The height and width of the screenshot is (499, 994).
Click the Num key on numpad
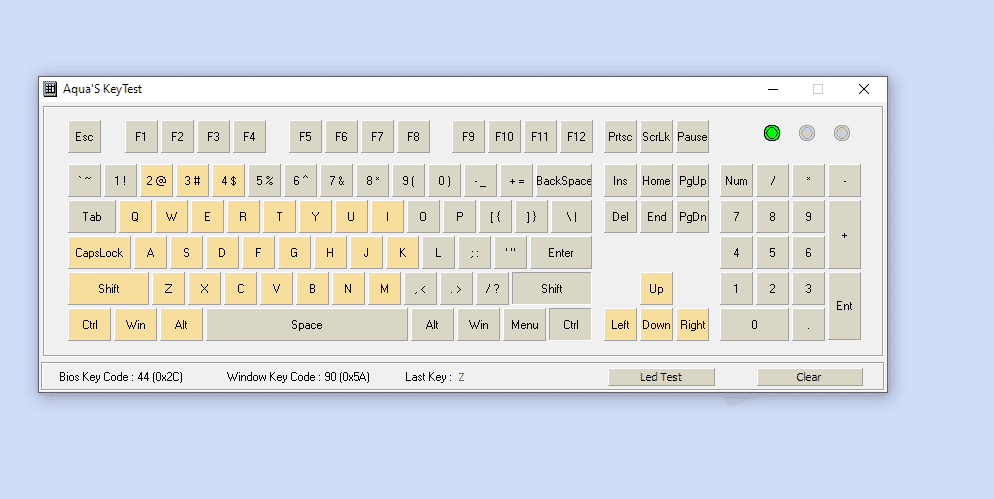pos(736,181)
